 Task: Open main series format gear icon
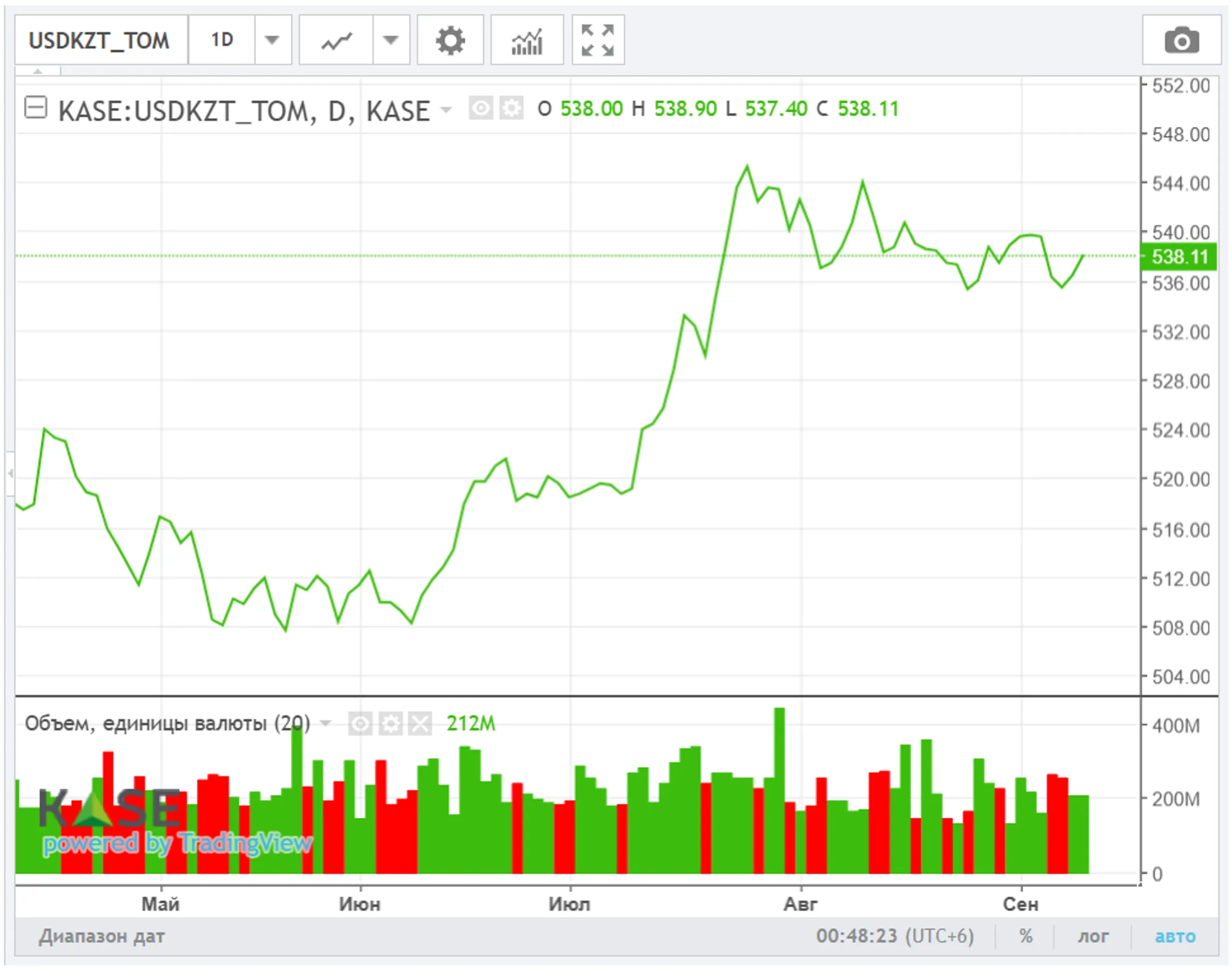click(511, 108)
